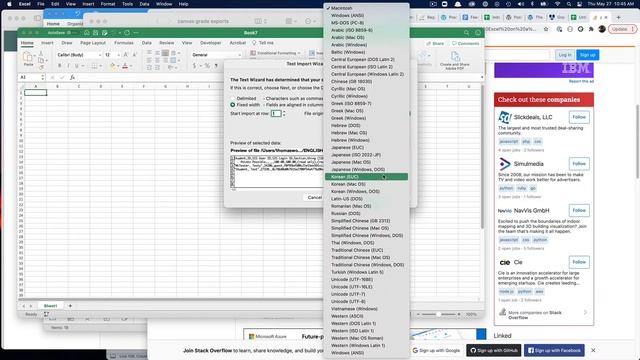Open the Name Box A1 dropdown
The height and width of the screenshot is (360, 640).
point(42,77)
